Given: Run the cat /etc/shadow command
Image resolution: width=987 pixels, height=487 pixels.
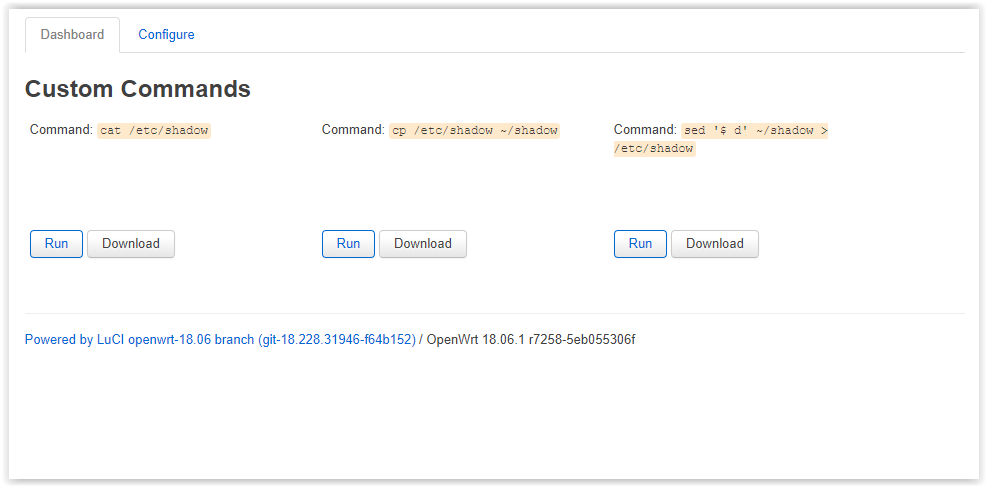Looking at the screenshot, I should click(x=56, y=244).
